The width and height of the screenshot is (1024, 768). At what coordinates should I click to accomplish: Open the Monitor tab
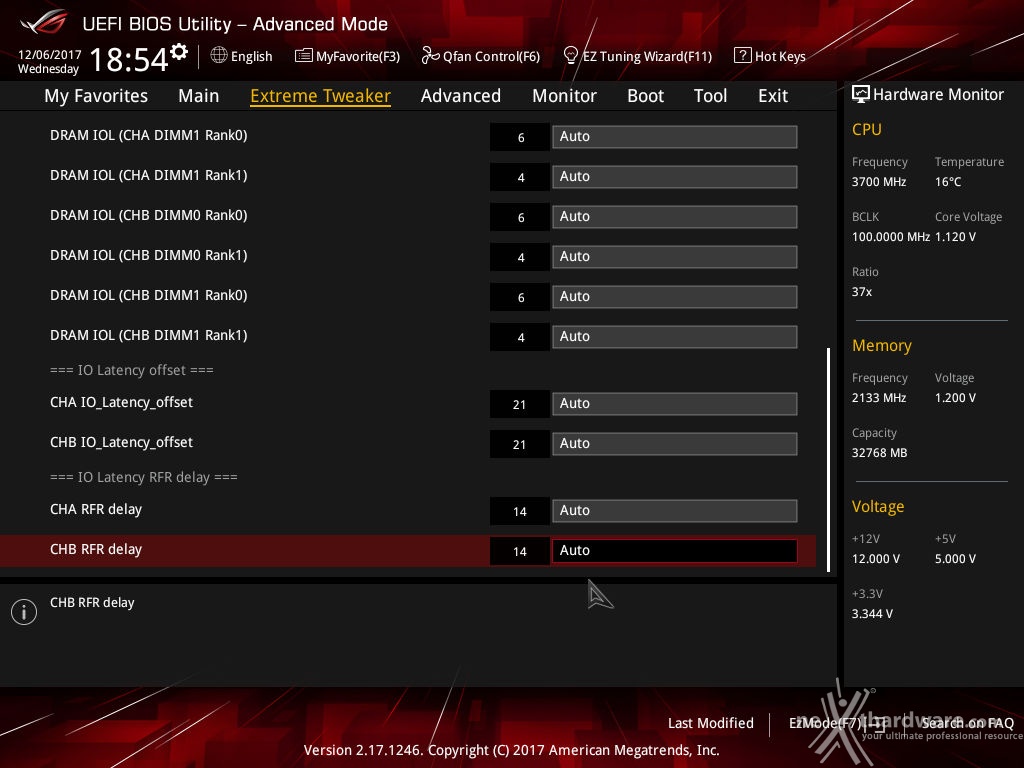[564, 96]
